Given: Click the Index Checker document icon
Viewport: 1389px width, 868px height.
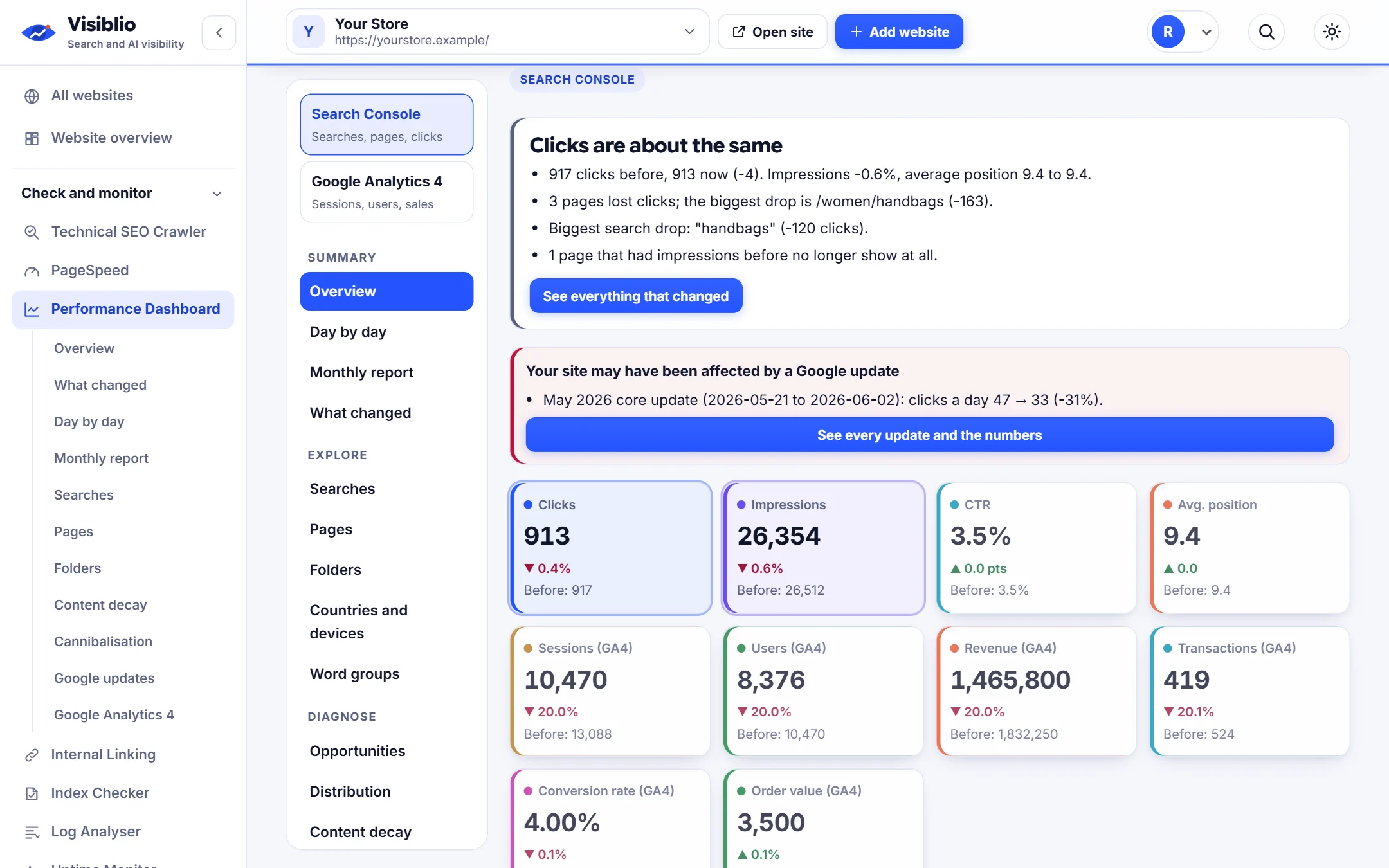Looking at the screenshot, I should 32,793.
